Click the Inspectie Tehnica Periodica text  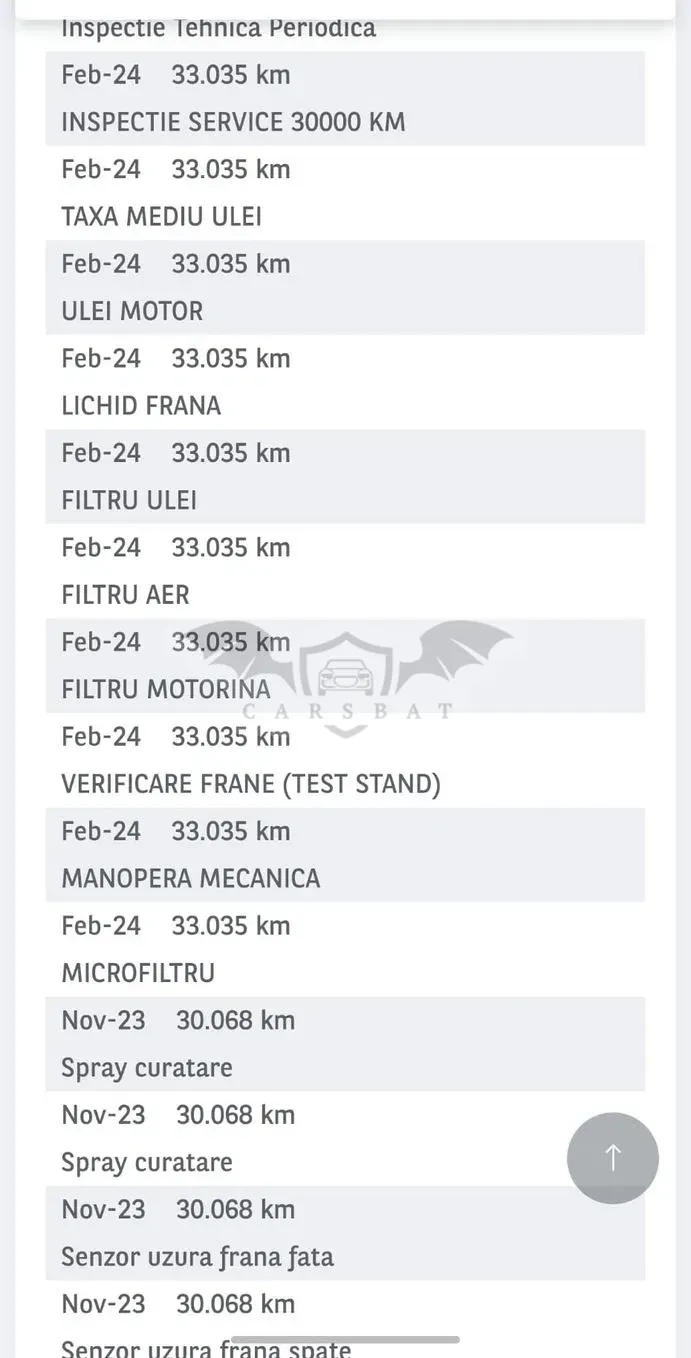tap(218, 28)
